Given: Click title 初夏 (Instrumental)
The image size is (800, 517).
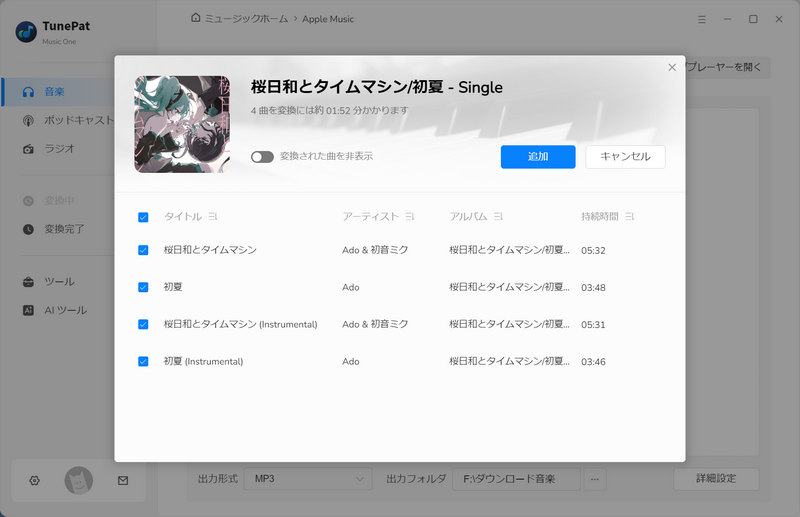Looking at the screenshot, I should 203,361.
